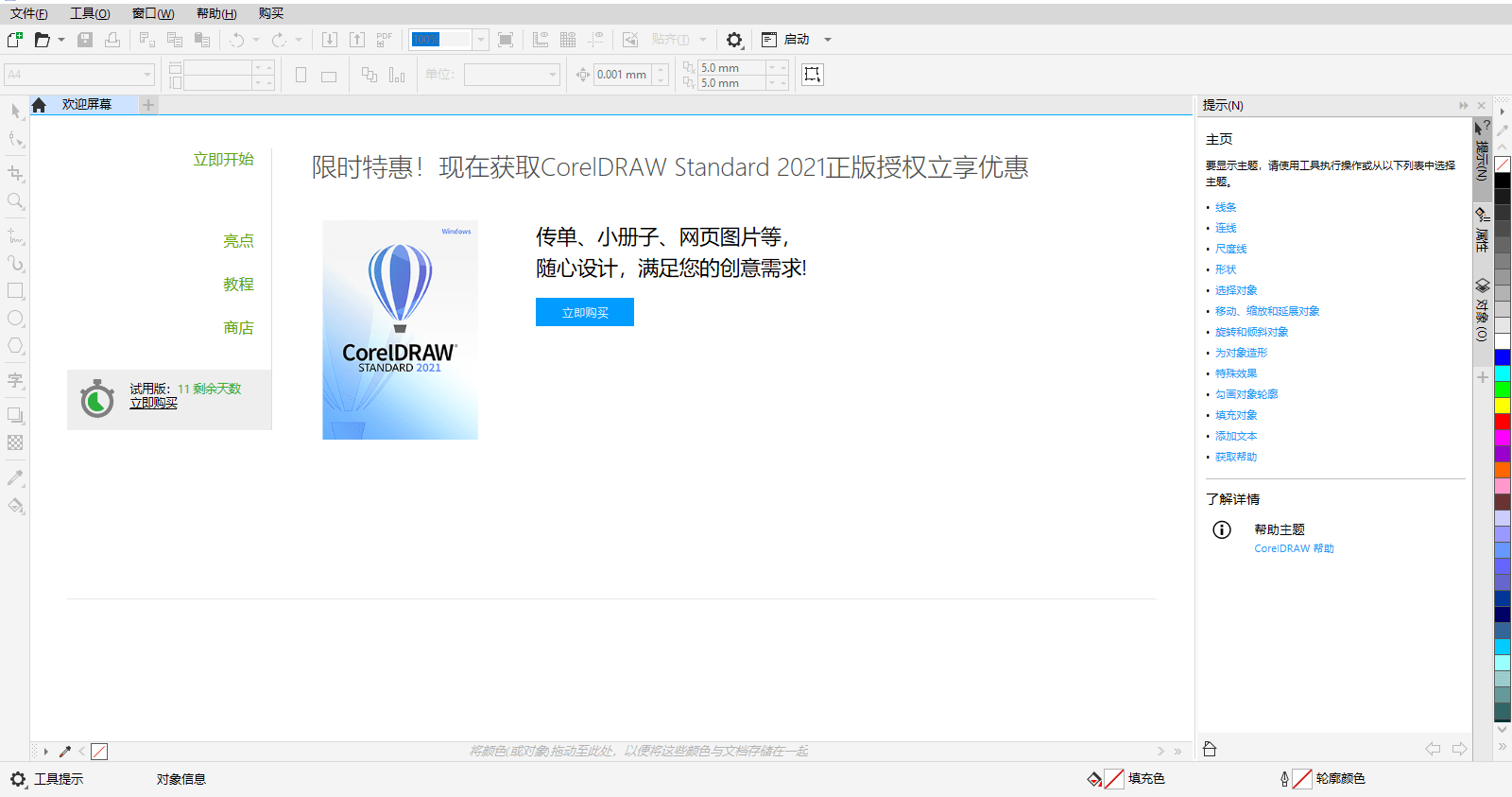Open the zoom level dropdown

coord(480,40)
